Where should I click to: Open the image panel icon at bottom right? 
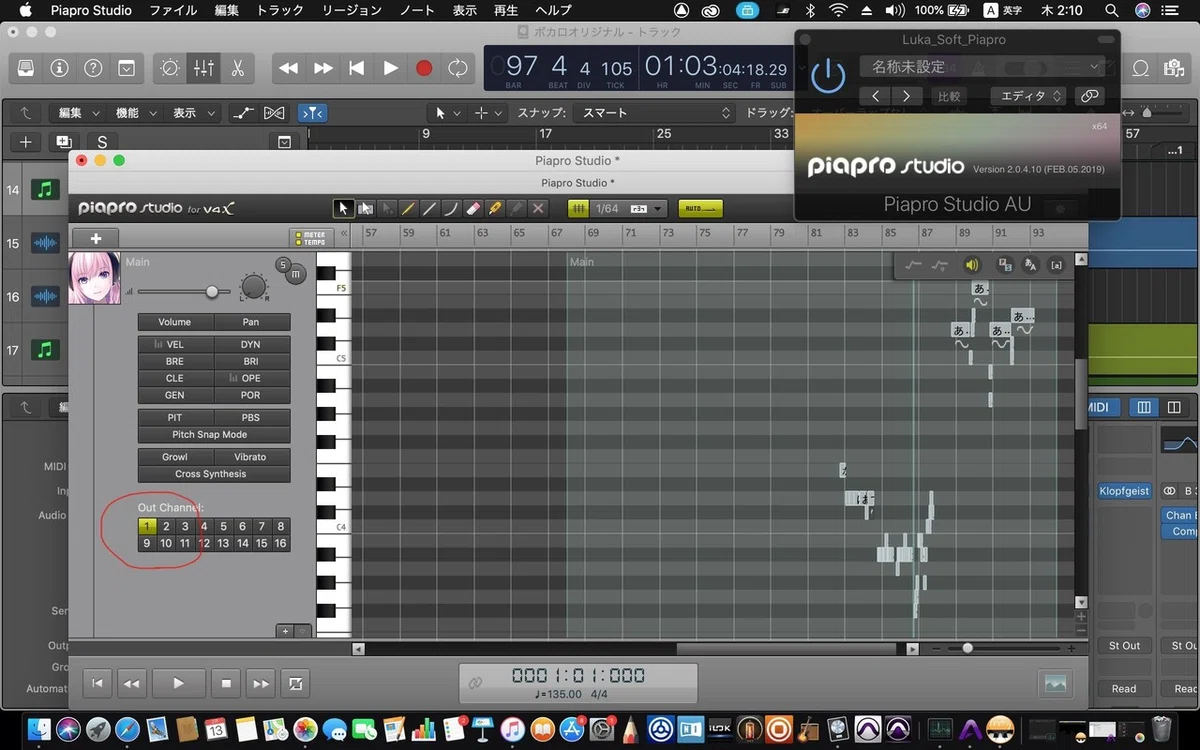[1055, 683]
